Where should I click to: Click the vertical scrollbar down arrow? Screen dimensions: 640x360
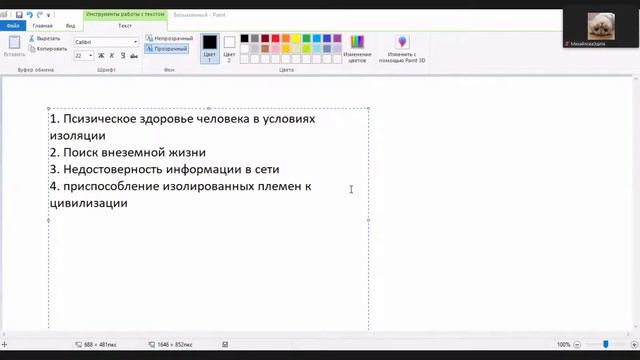click(x=636, y=327)
